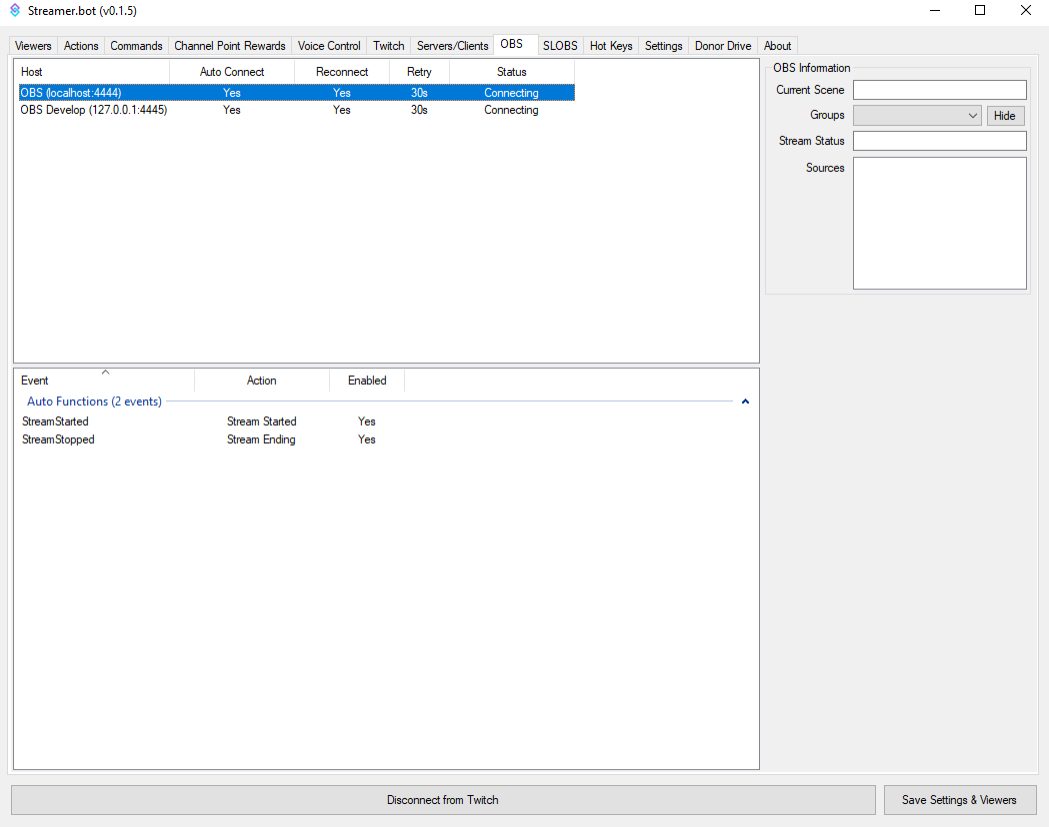Image resolution: width=1049 pixels, height=827 pixels.
Task: Sort events by the Event column header
Action: (104, 380)
